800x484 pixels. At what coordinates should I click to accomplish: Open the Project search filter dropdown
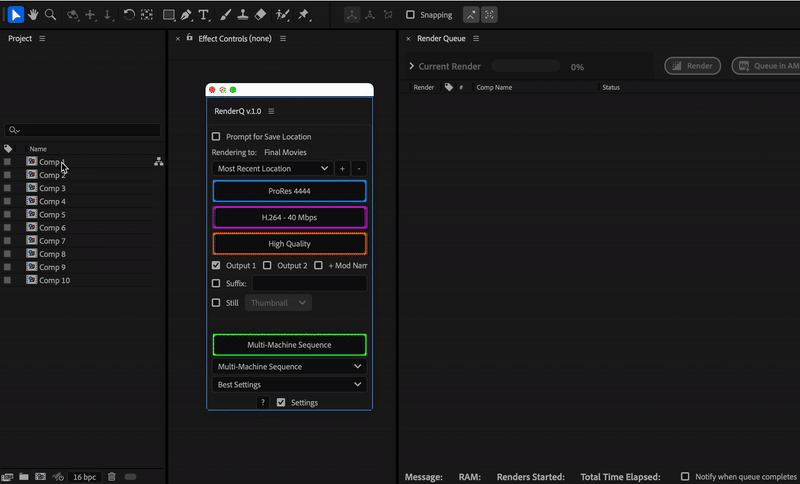pos(14,131)
